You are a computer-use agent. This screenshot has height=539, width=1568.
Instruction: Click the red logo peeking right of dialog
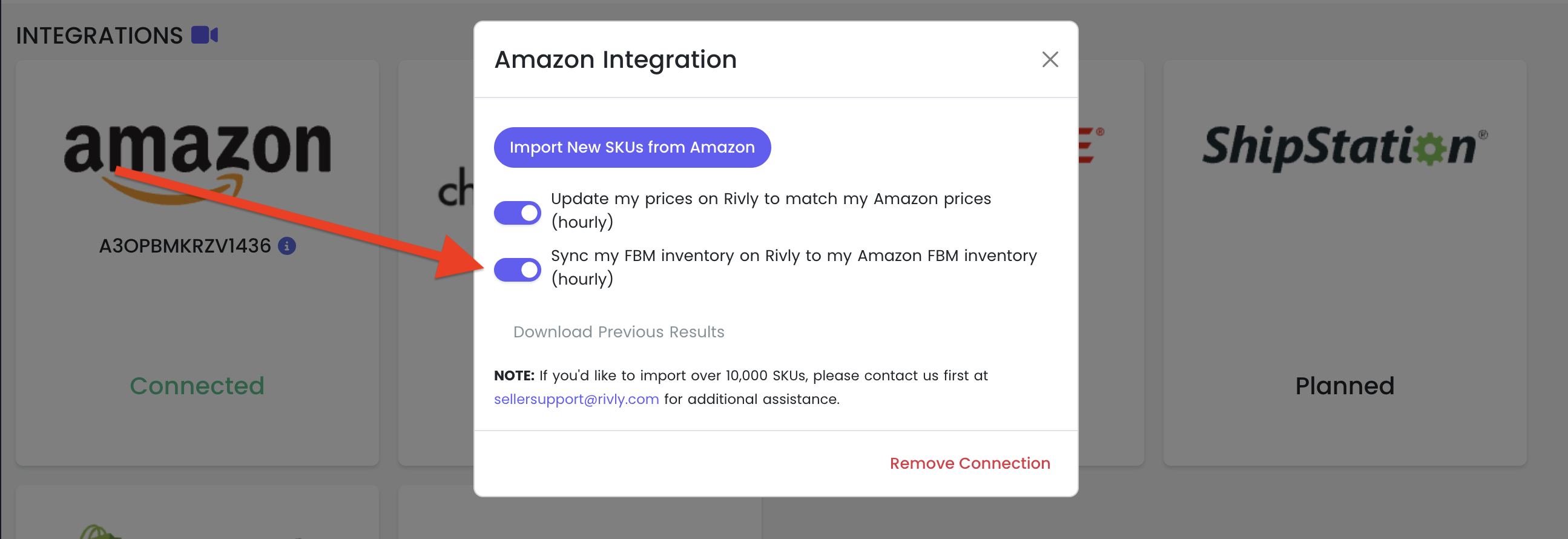point(1091,144)
